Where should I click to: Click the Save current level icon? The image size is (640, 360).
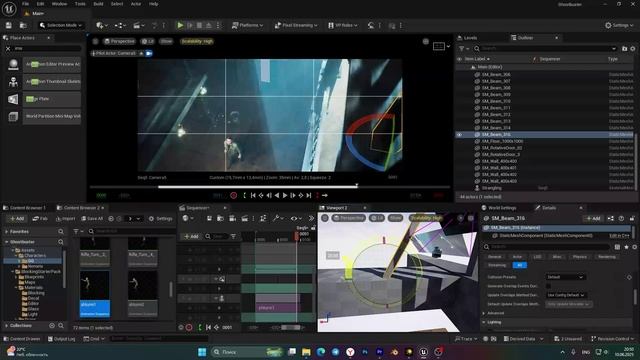(x=9, y=25)
